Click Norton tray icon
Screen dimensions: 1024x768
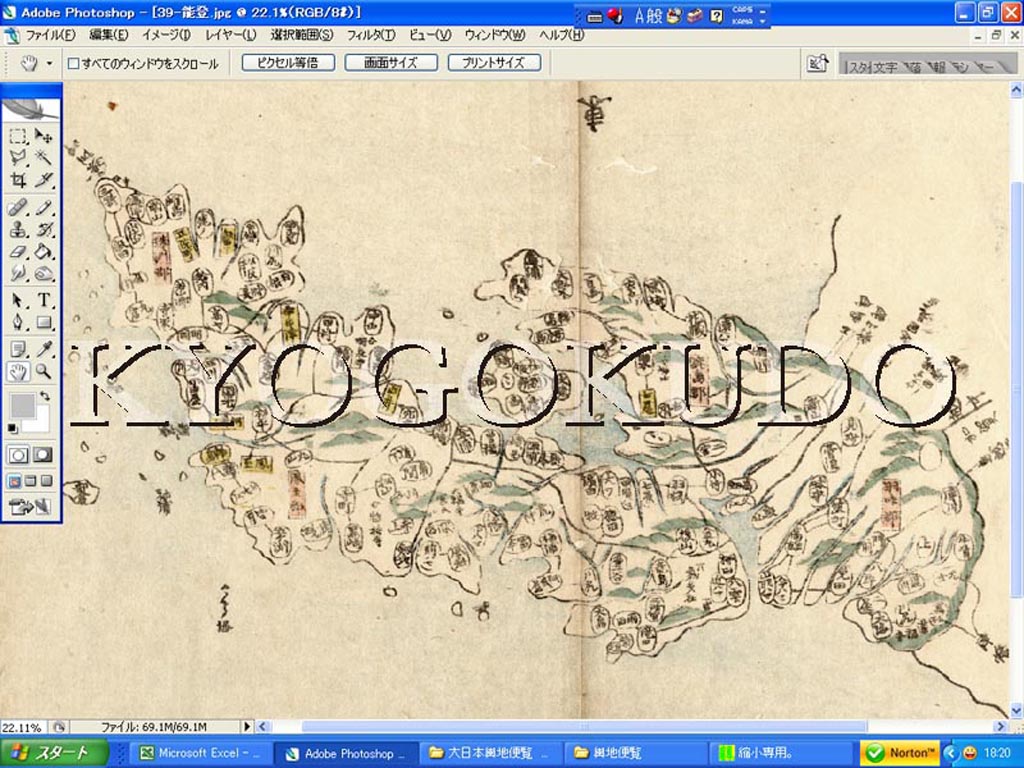pyautogui.click(x=900, y=753)
